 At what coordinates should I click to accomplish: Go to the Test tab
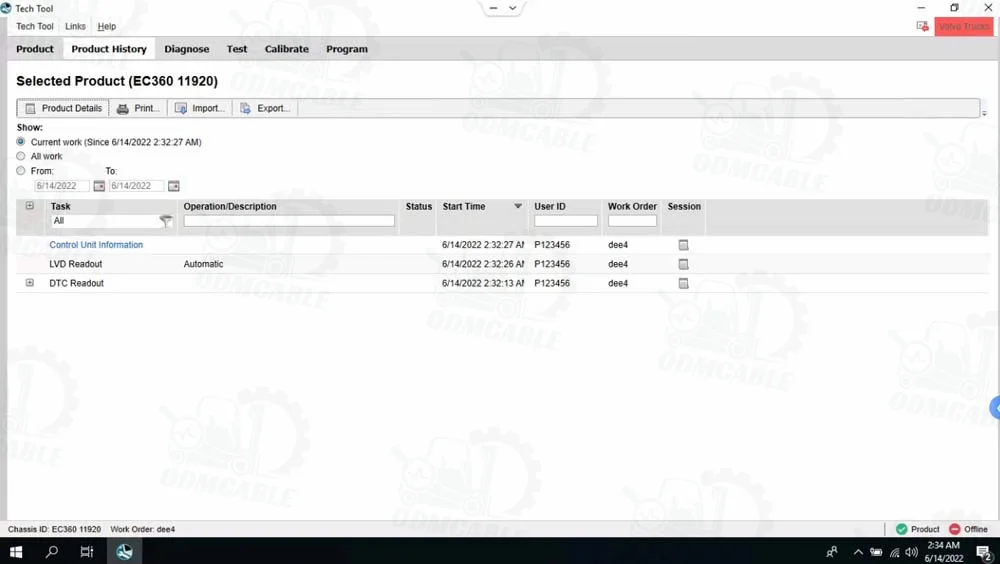click(237, 49)
